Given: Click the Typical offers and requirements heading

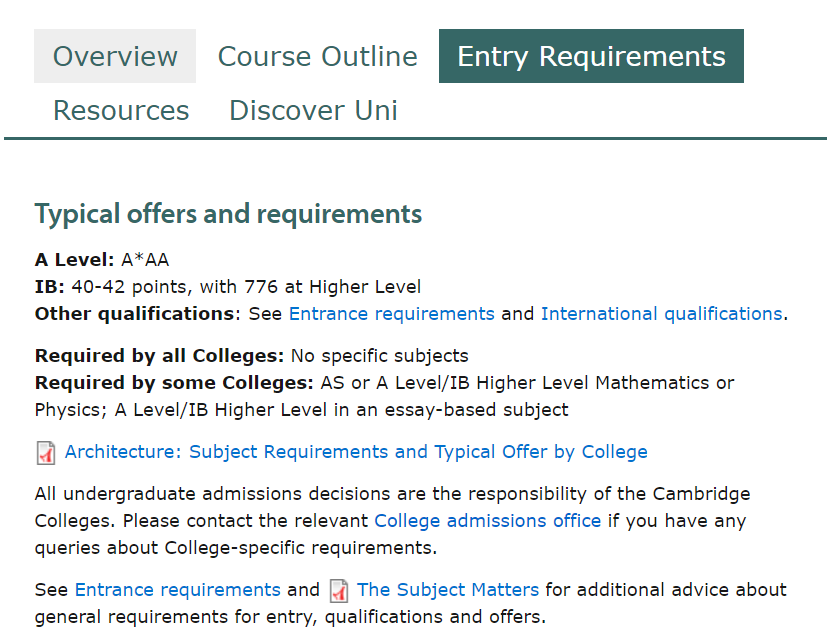Looking at the screenshot, I should (x=228, y=214).
